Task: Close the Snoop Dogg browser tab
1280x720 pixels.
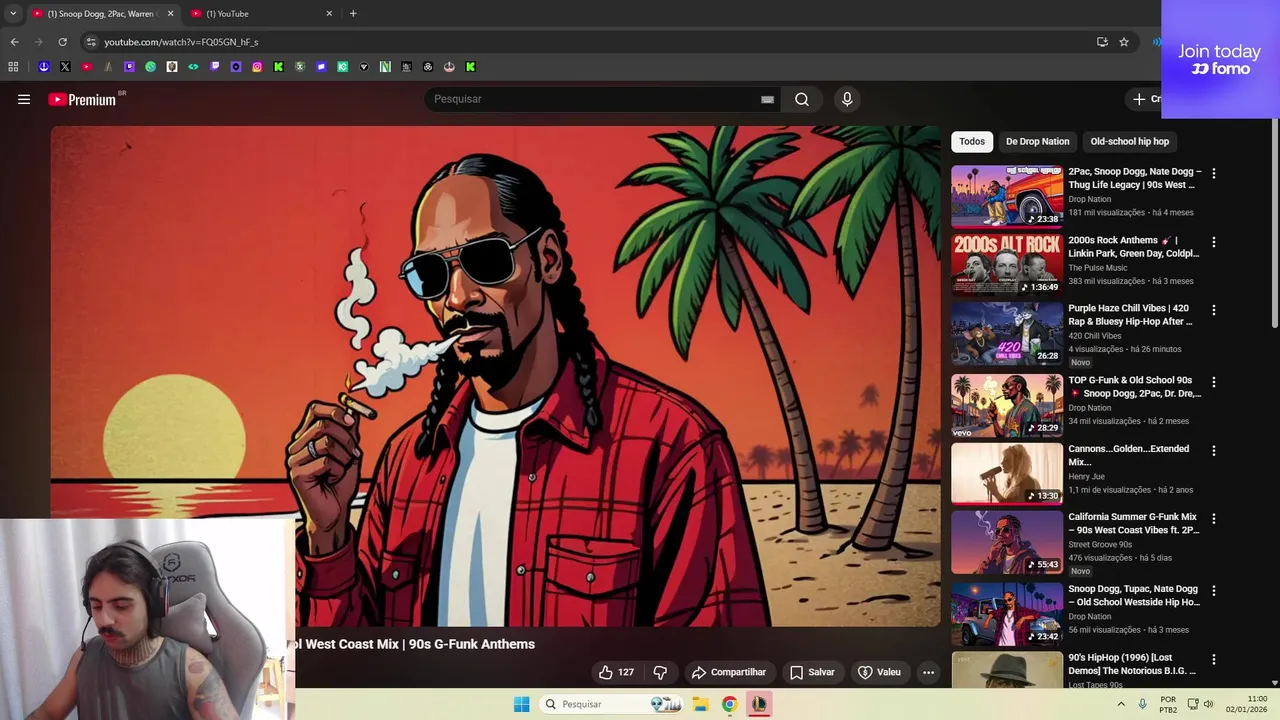Action: click(170, 13)
